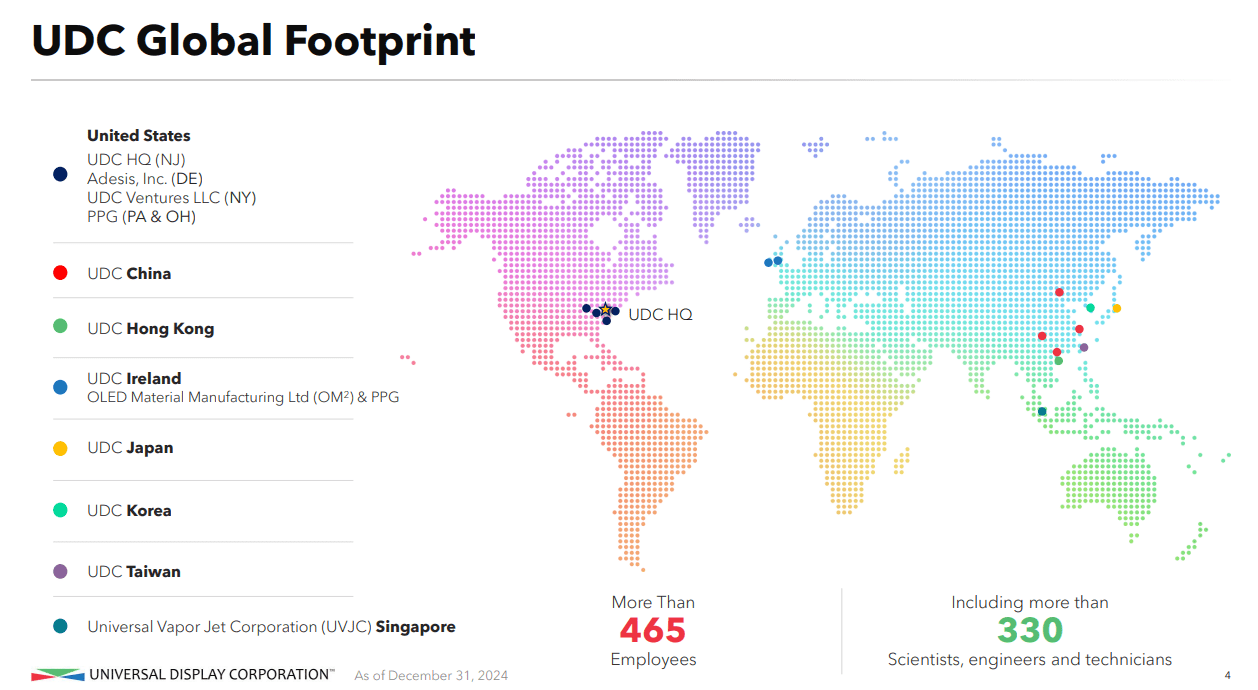This screenshot has width=1258, height=690.
Task: Click the "As of December 31, 2024" footnote
Action: [x=431, y=676]
